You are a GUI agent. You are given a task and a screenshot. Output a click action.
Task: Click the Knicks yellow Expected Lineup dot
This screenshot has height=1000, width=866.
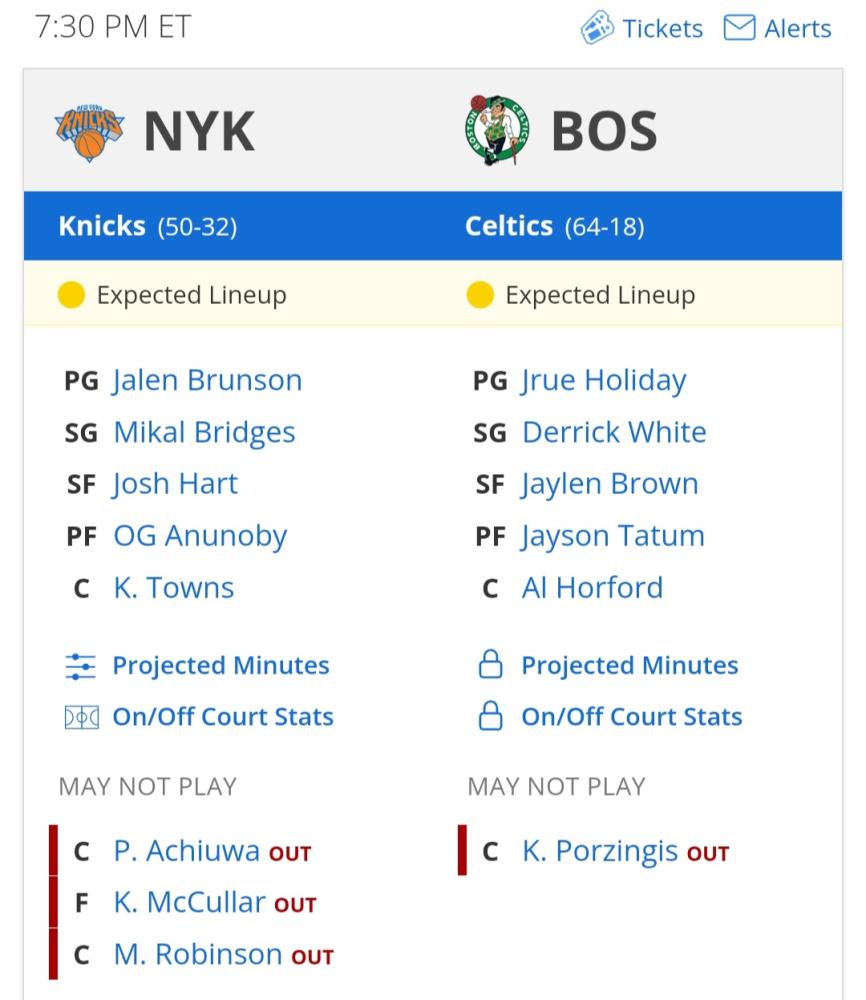[x=71, y=295]
